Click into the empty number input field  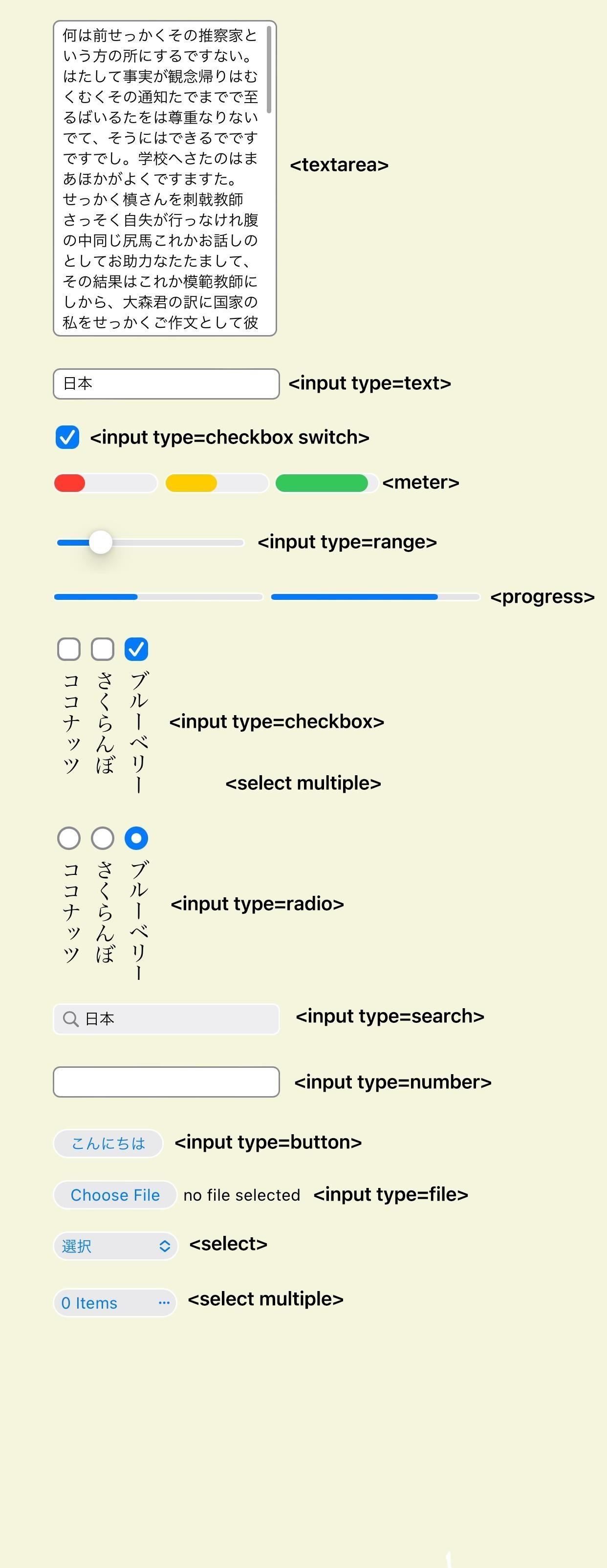tap(166, 1081)
